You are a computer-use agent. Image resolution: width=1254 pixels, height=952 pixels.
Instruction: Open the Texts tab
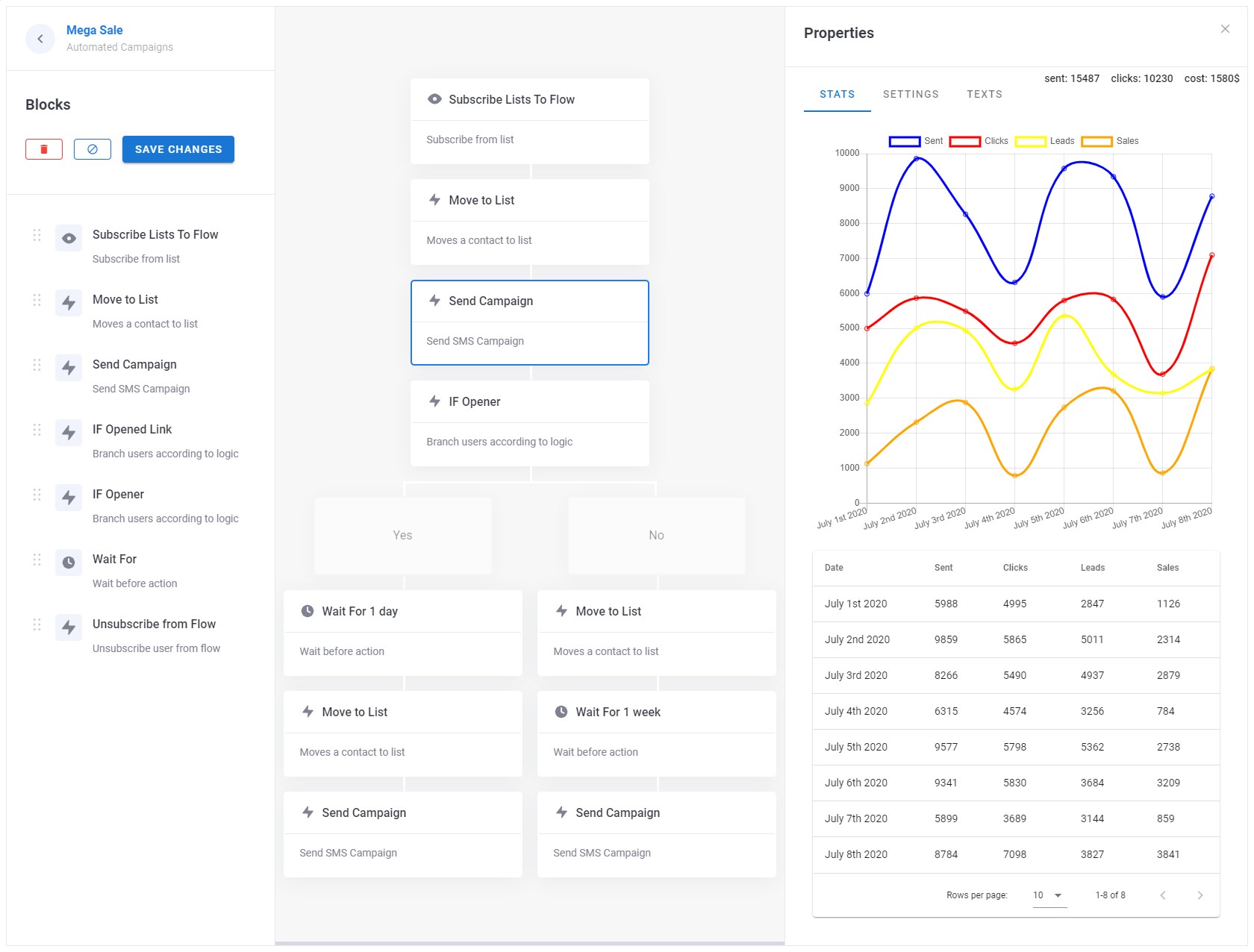[x=984, y=94]
